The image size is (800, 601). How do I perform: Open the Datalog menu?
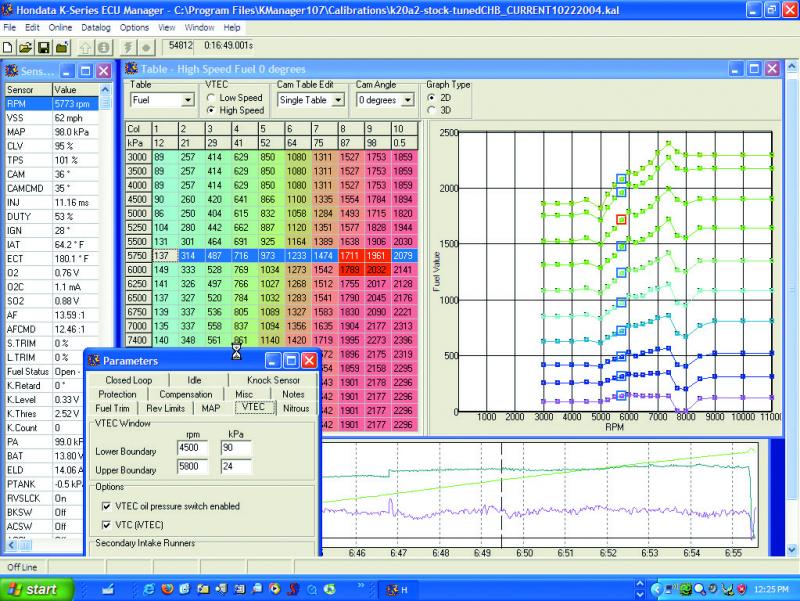tap(95, 28)
